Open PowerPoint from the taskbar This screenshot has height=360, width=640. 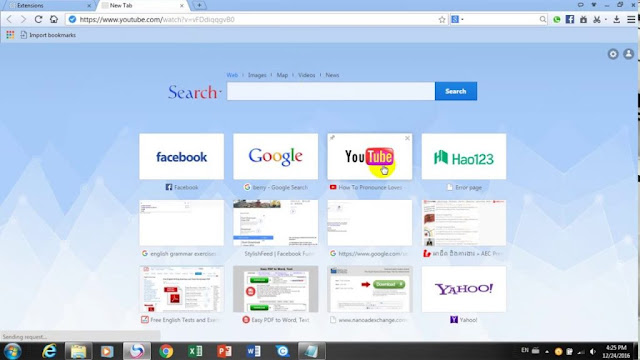tap(224, 351)
